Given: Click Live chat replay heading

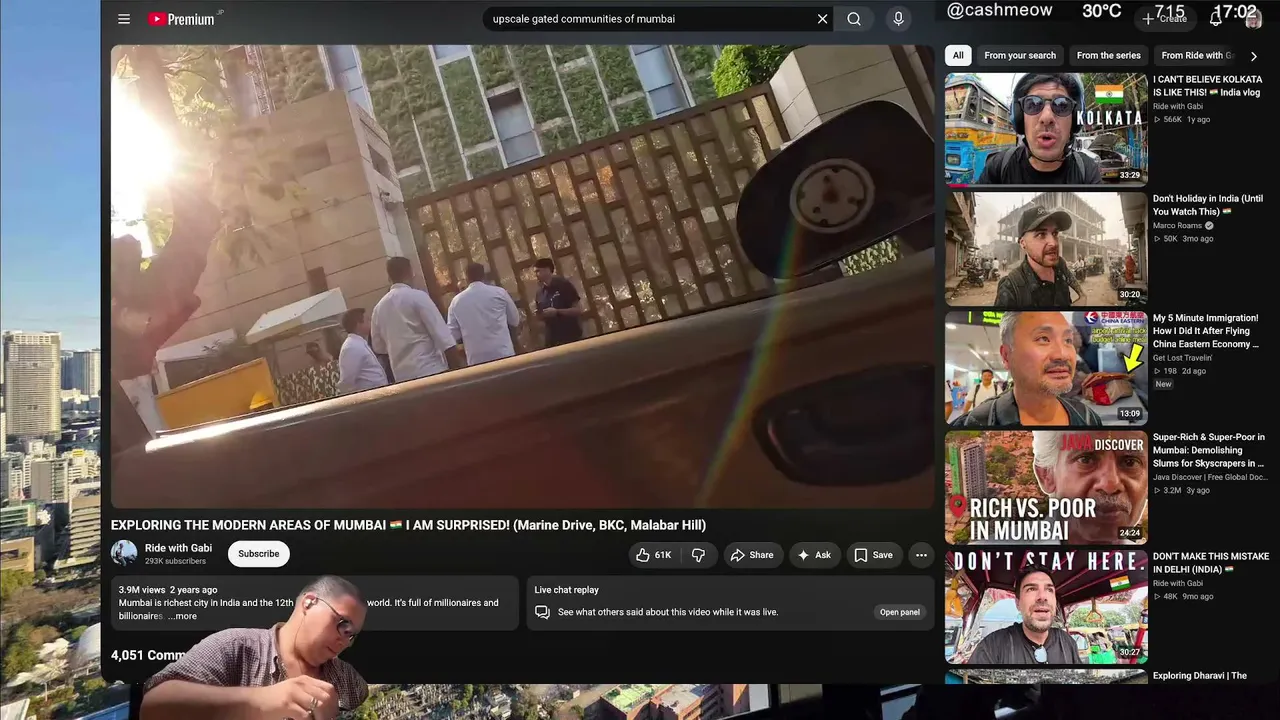Looking at the screenshot, I should coord(566,590).
